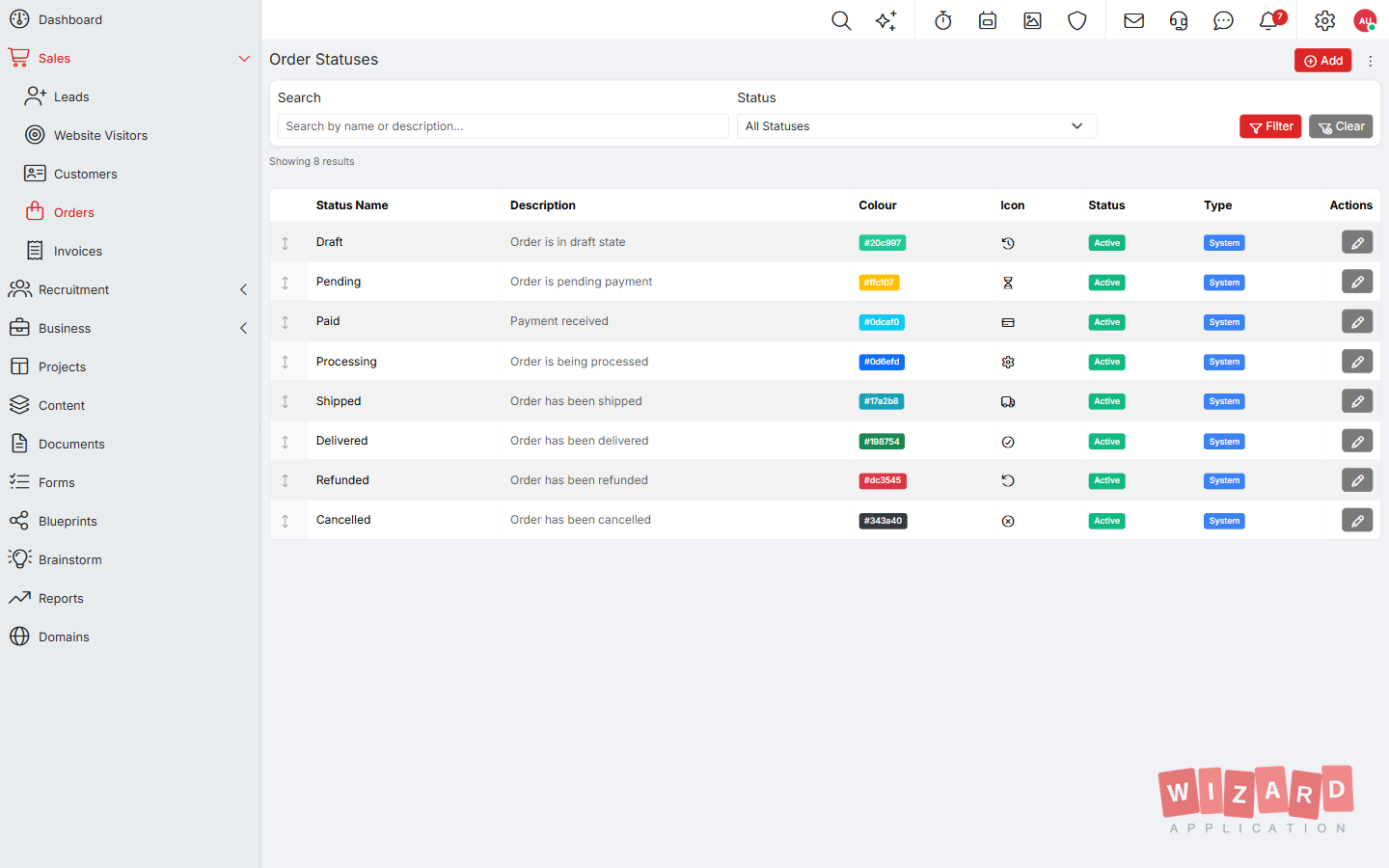Open Customers in the sidebar
1389x868 pixels.
(x=85, y=174)
